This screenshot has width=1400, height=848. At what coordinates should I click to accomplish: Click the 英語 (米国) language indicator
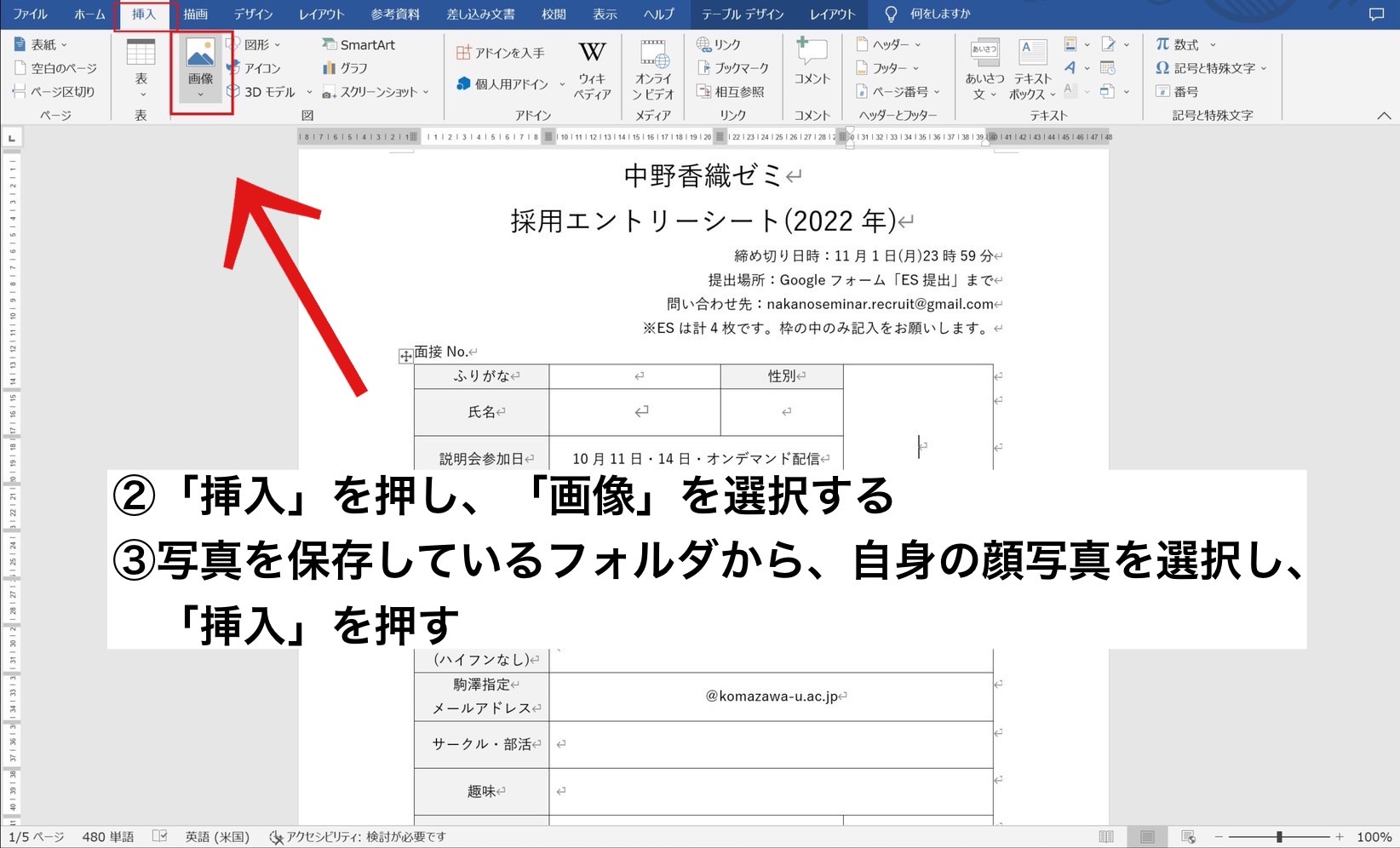217,837
